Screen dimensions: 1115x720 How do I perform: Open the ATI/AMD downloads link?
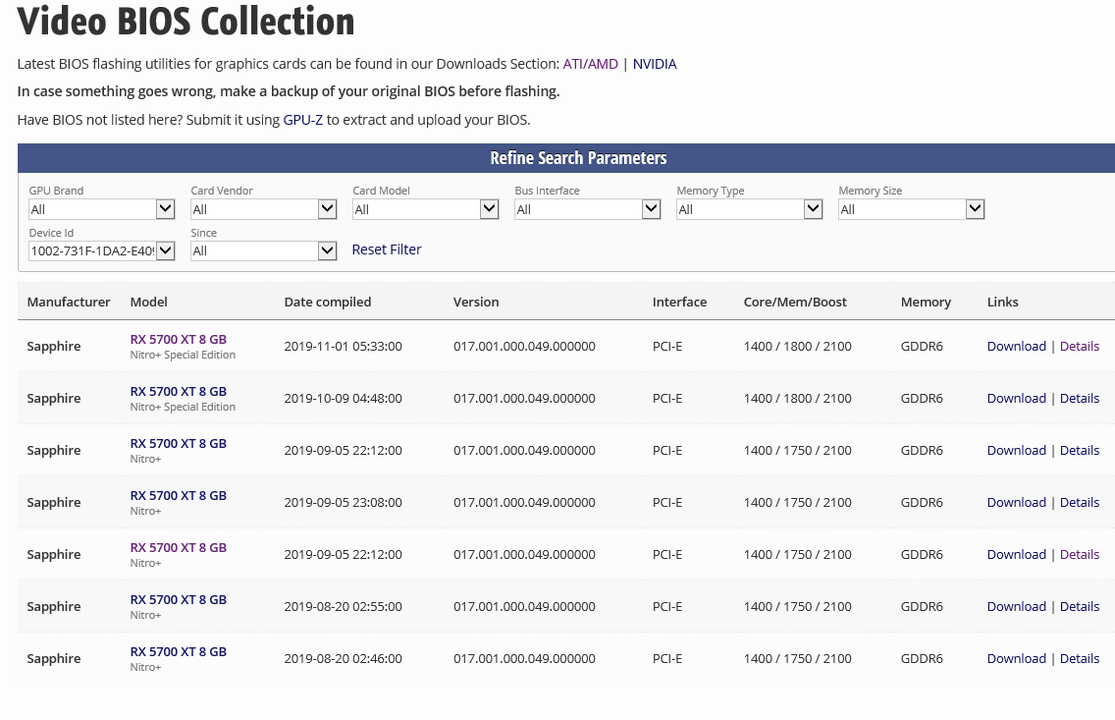click(x=591, y=64)
